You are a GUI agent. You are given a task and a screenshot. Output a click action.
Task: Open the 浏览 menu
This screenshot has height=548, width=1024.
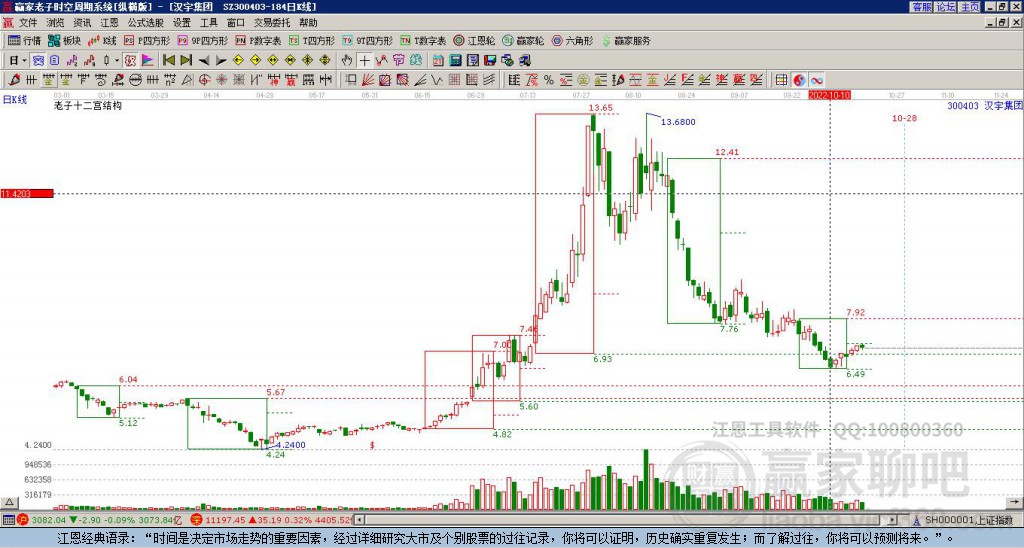click(55, 23)
